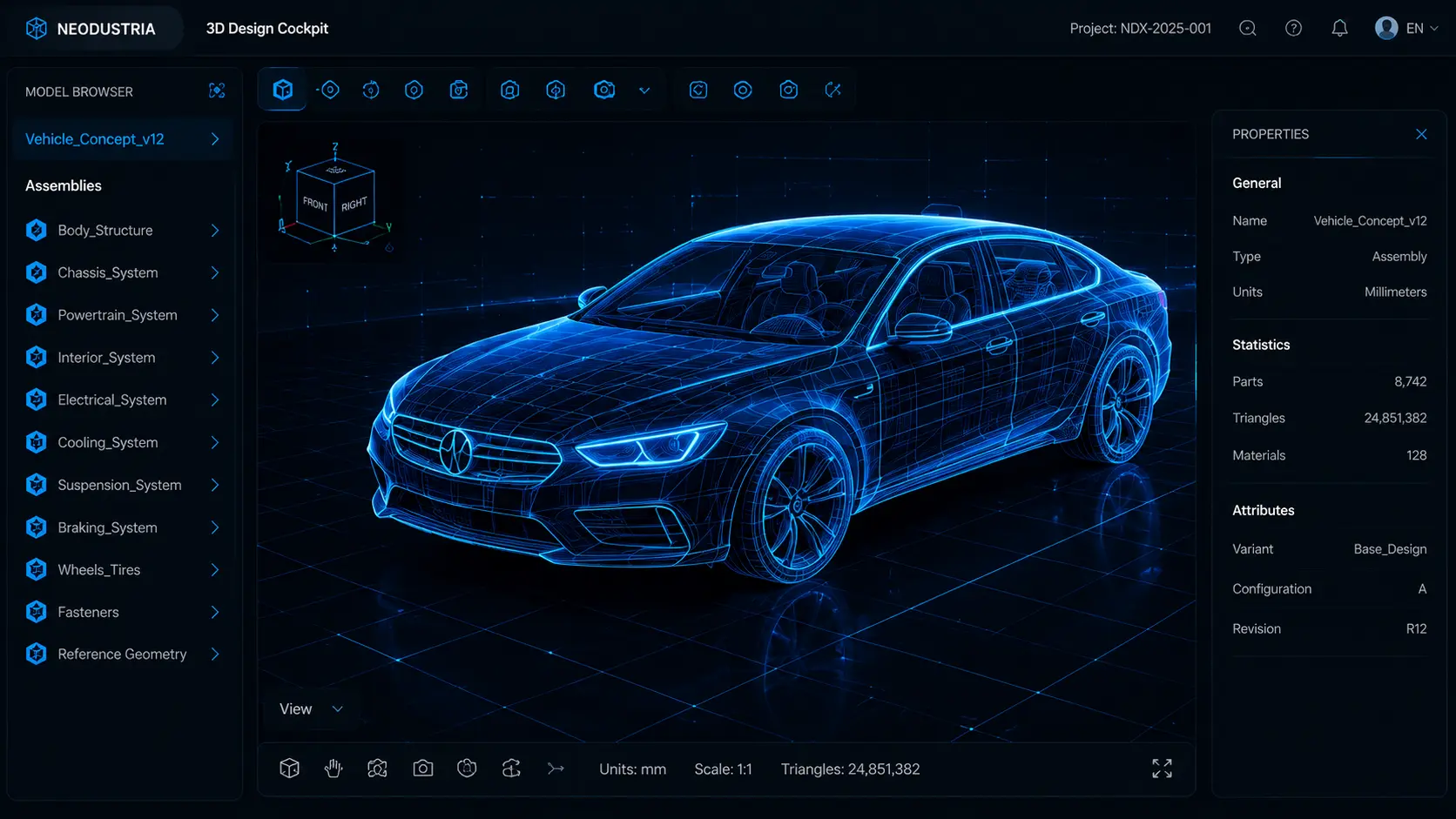The image size is (1456, 819).
Task: Click the circular rotating-arrows tool in the top toolbar
Action: [371, 90]
